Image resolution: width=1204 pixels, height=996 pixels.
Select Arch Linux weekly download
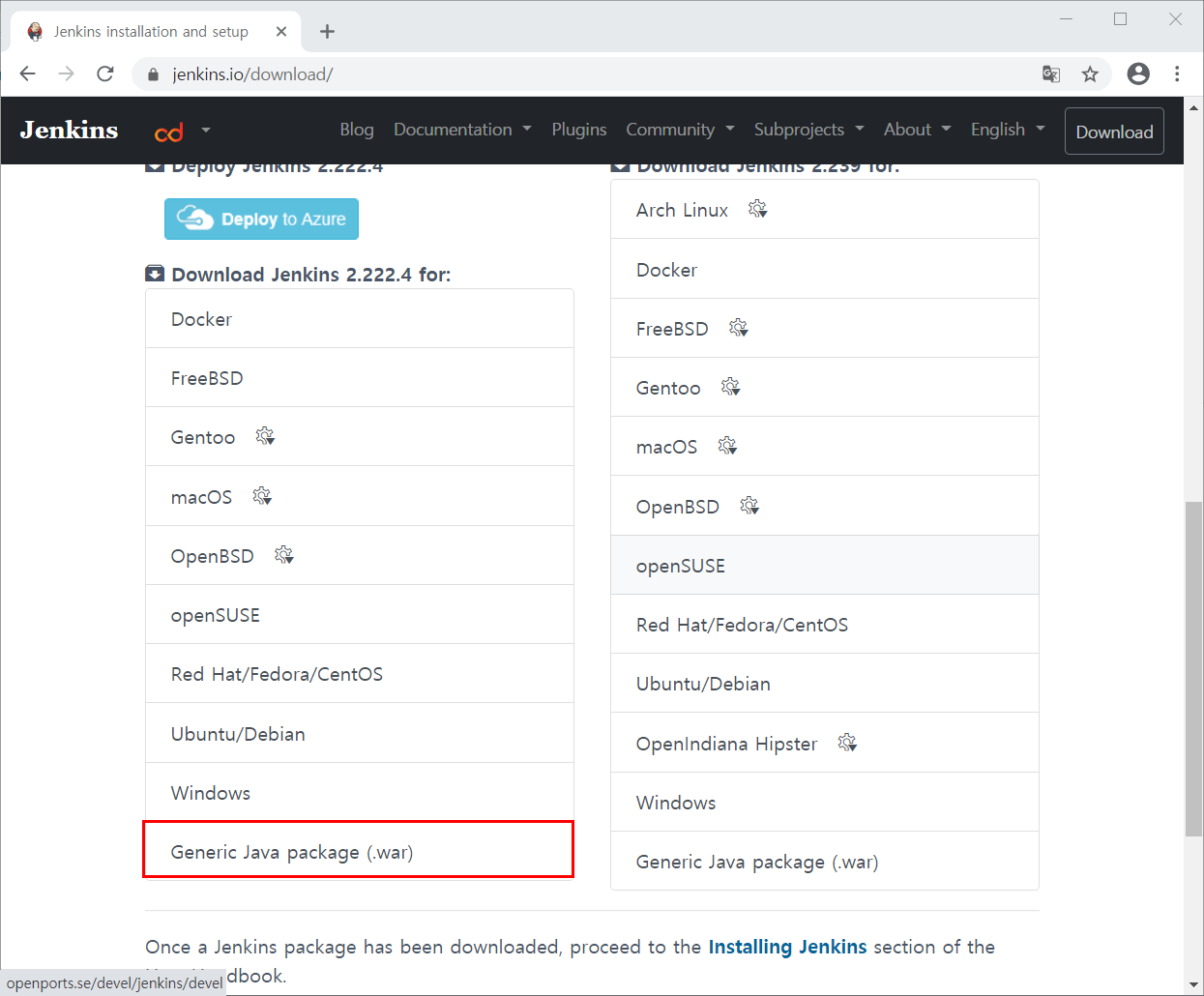(825, 210)
